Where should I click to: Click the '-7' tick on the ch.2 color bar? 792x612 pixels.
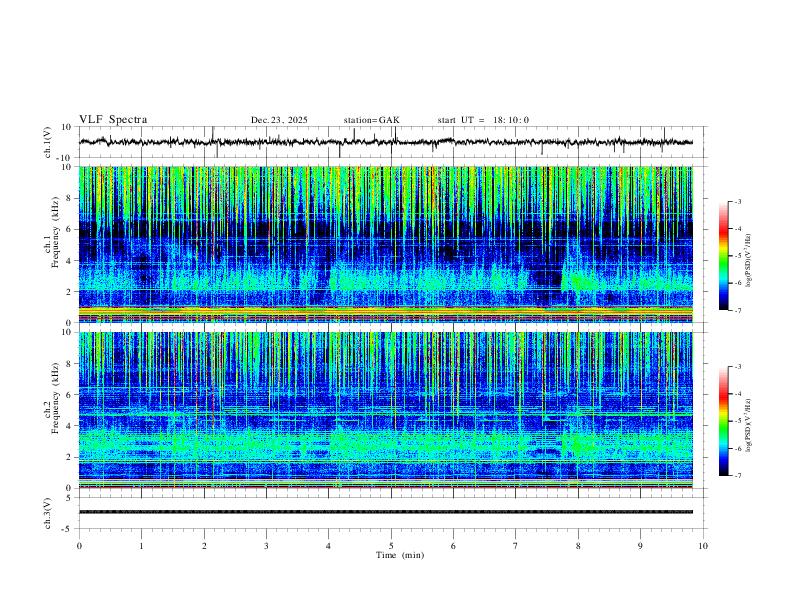click(x=737, y=476)
